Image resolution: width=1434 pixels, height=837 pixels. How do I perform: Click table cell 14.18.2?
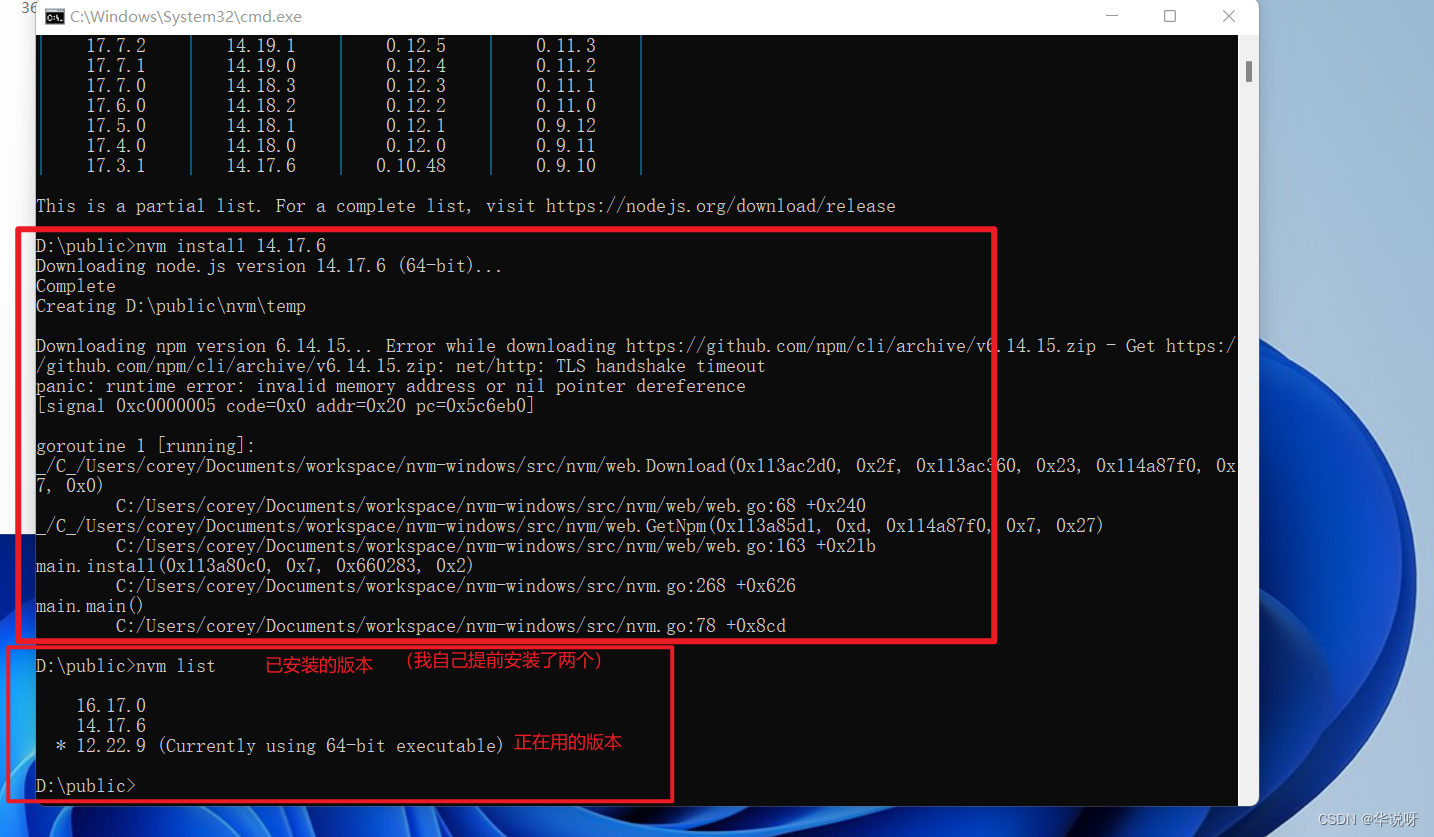pos(261,106)
